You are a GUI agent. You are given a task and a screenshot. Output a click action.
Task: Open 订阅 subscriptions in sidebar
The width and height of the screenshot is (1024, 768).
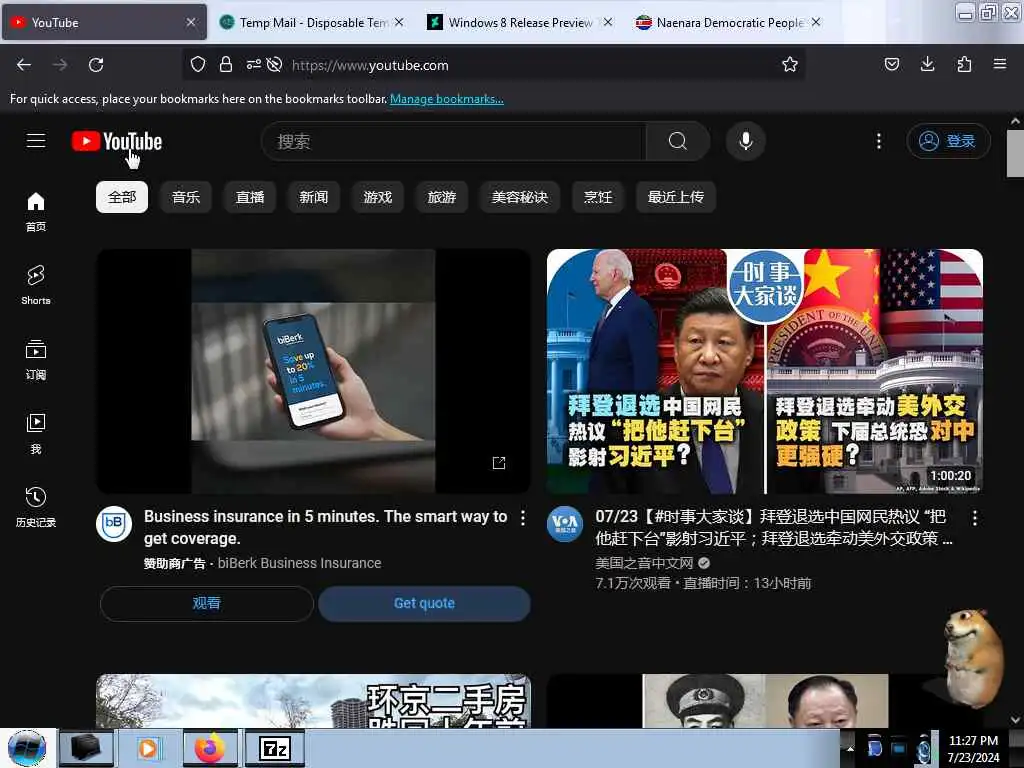point(36,360)
